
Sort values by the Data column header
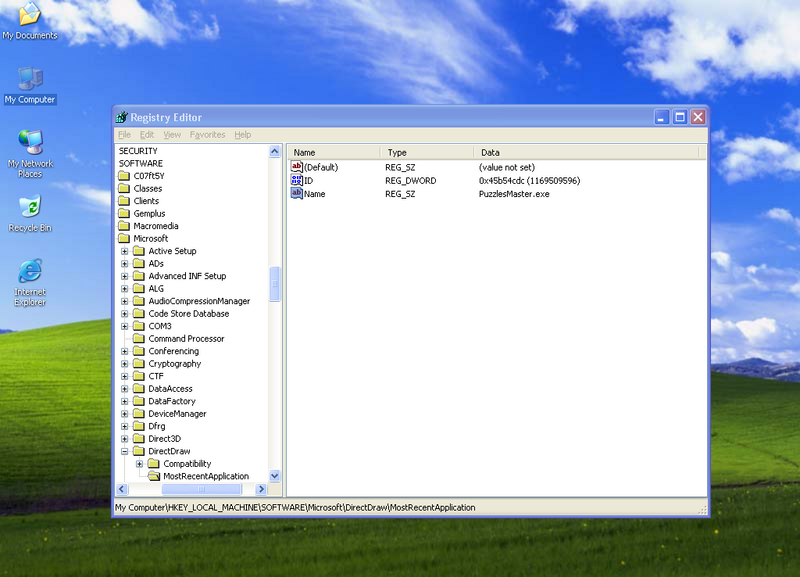(586, 153)
